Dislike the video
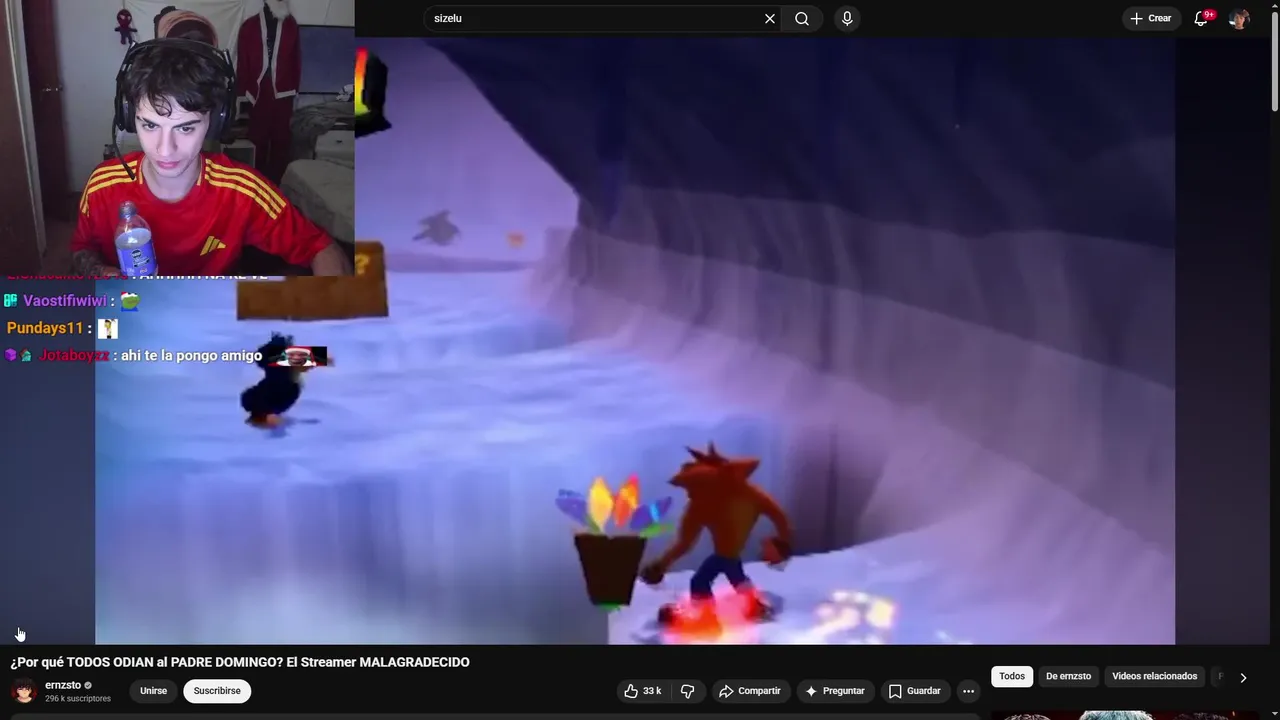The width and height of the screenshot is (1280, 720). [x=688, y=691]
